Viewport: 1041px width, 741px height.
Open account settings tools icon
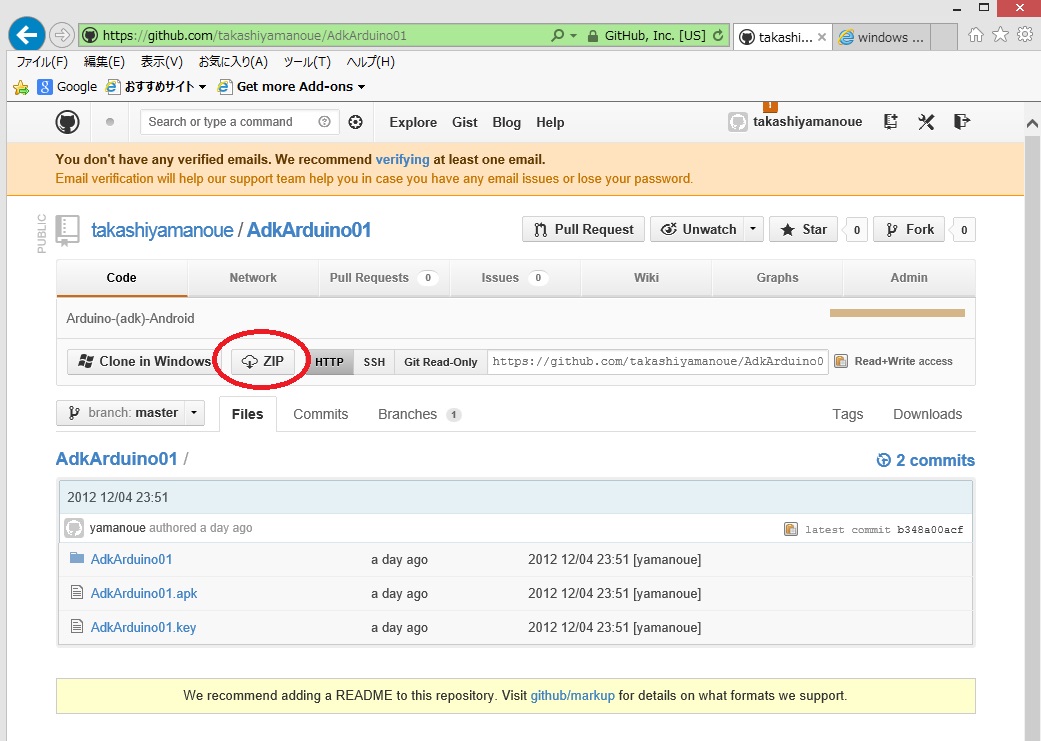[926, 122]
